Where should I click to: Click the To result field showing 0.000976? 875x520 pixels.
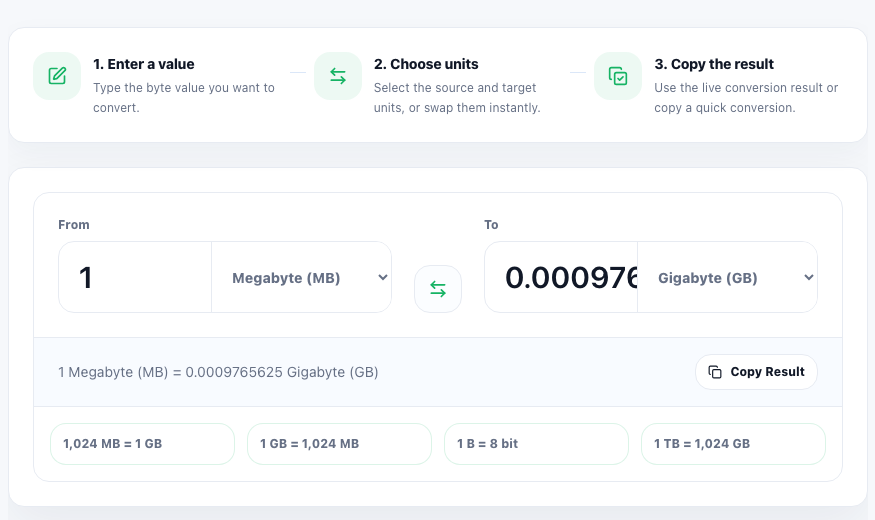tap(561, 277)
